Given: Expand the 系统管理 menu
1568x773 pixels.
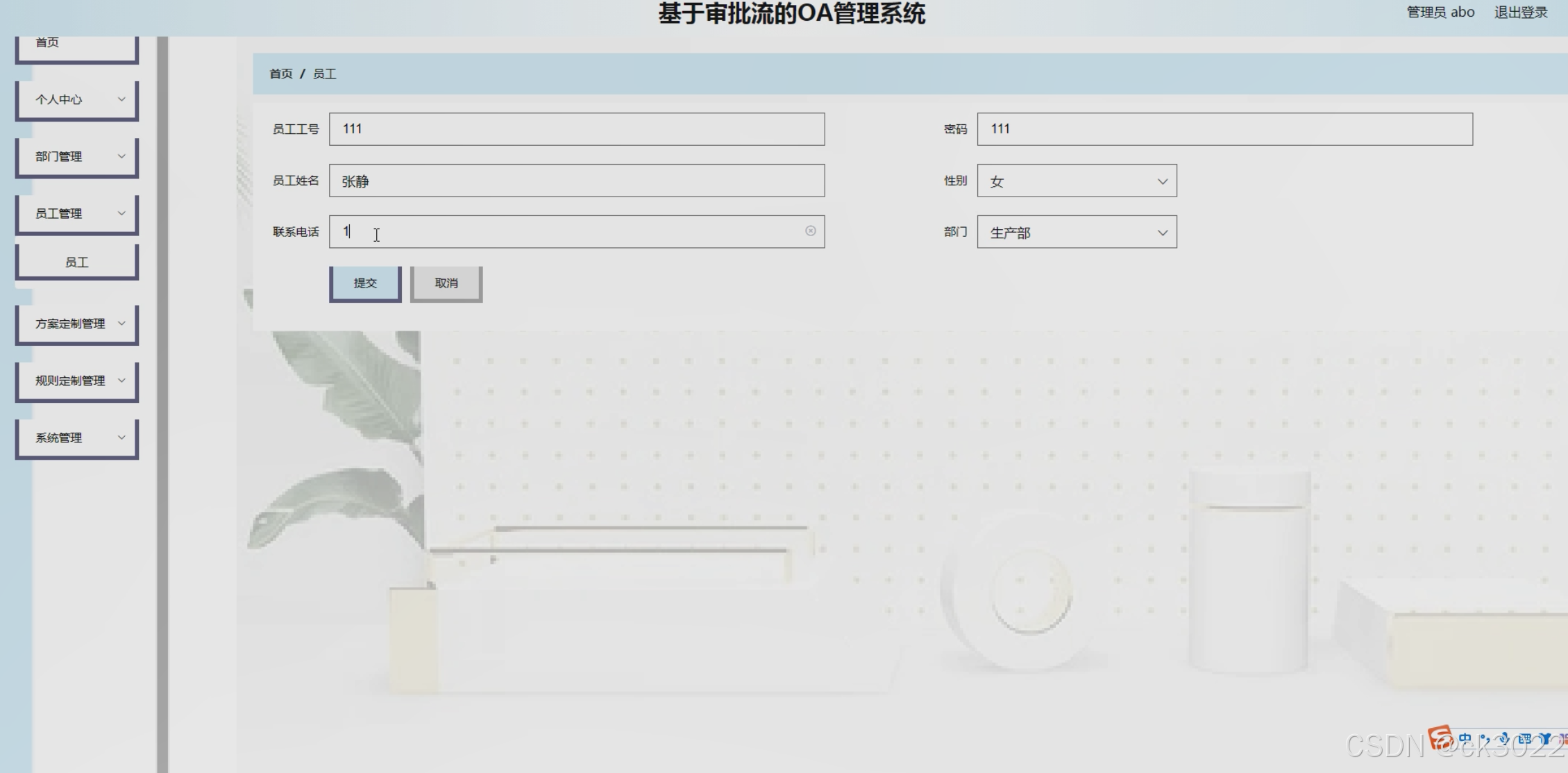Looking at the screenshot, I should [76, 437].
